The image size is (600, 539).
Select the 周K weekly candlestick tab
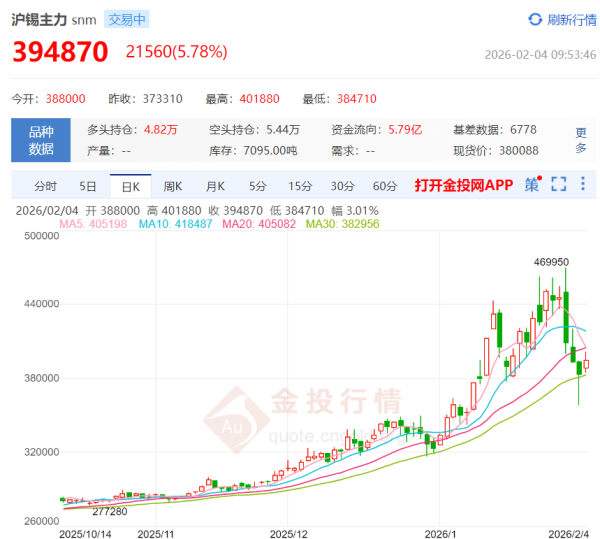click(x=173, y=186)
